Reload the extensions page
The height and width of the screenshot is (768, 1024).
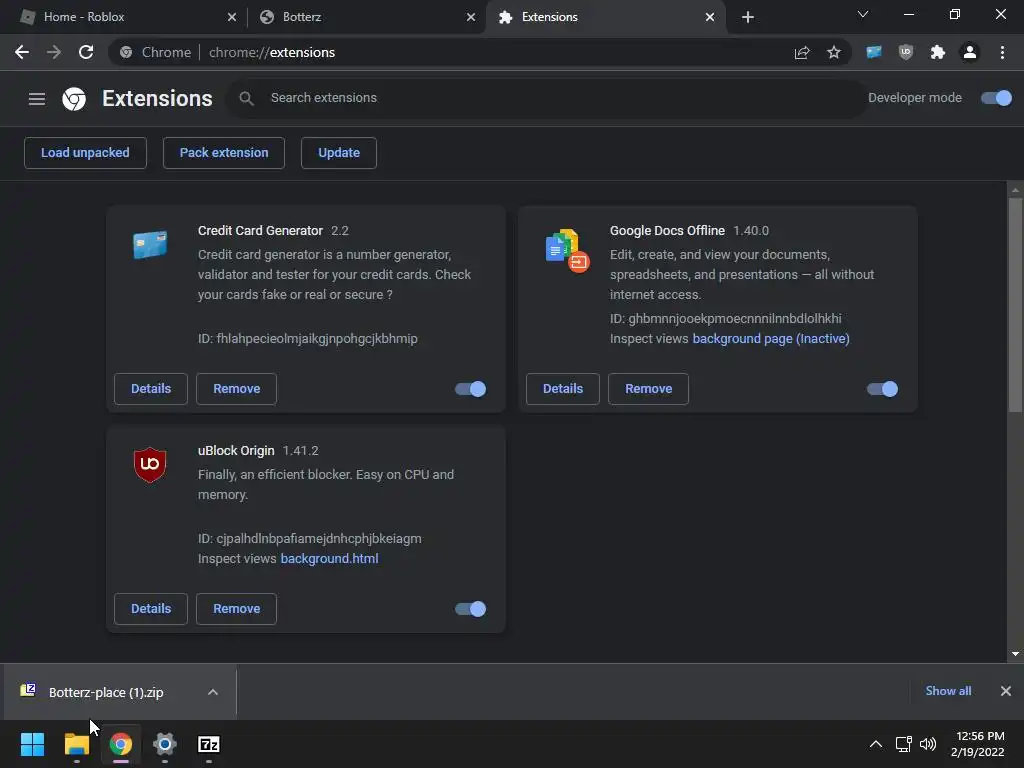point(86,52)
